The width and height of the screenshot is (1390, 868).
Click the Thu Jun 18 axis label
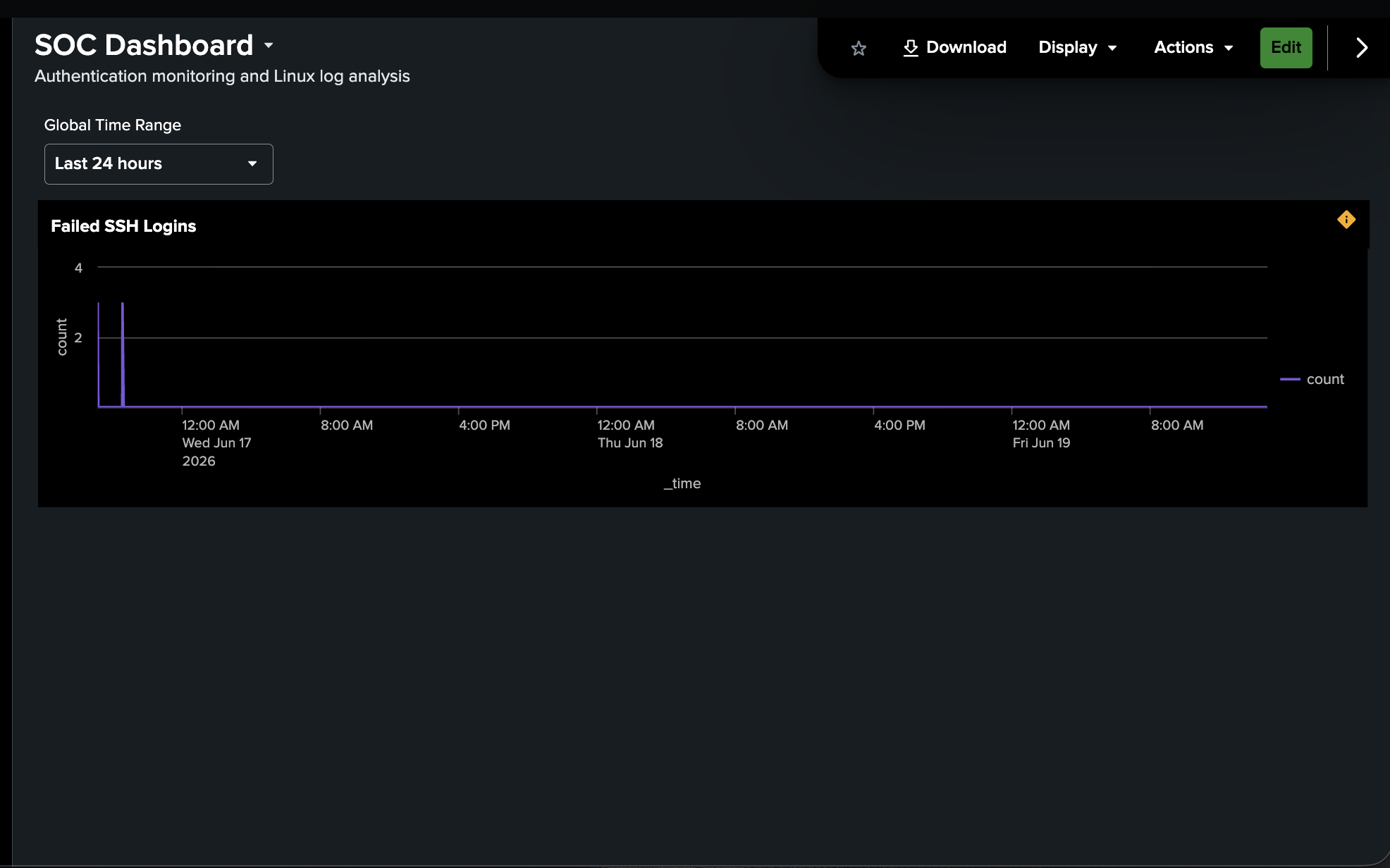tap(630, 443)
